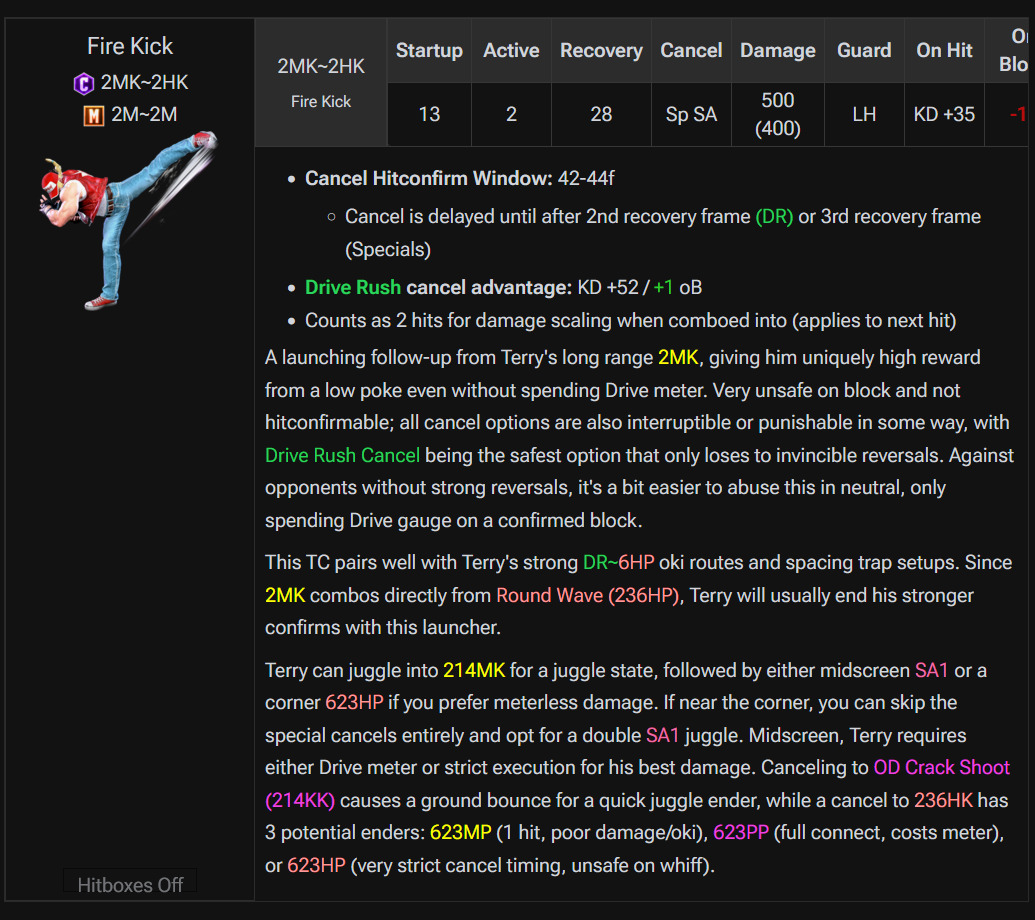Click the Startup column header
Viewport: 1035px width, 920px height.
tap(429, 51)
